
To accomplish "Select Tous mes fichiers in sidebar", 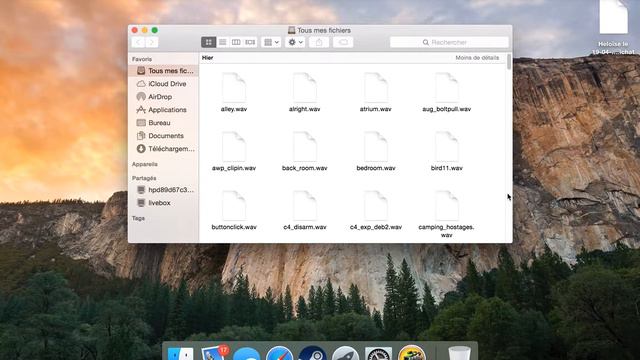I will click(x=164, y=71).
